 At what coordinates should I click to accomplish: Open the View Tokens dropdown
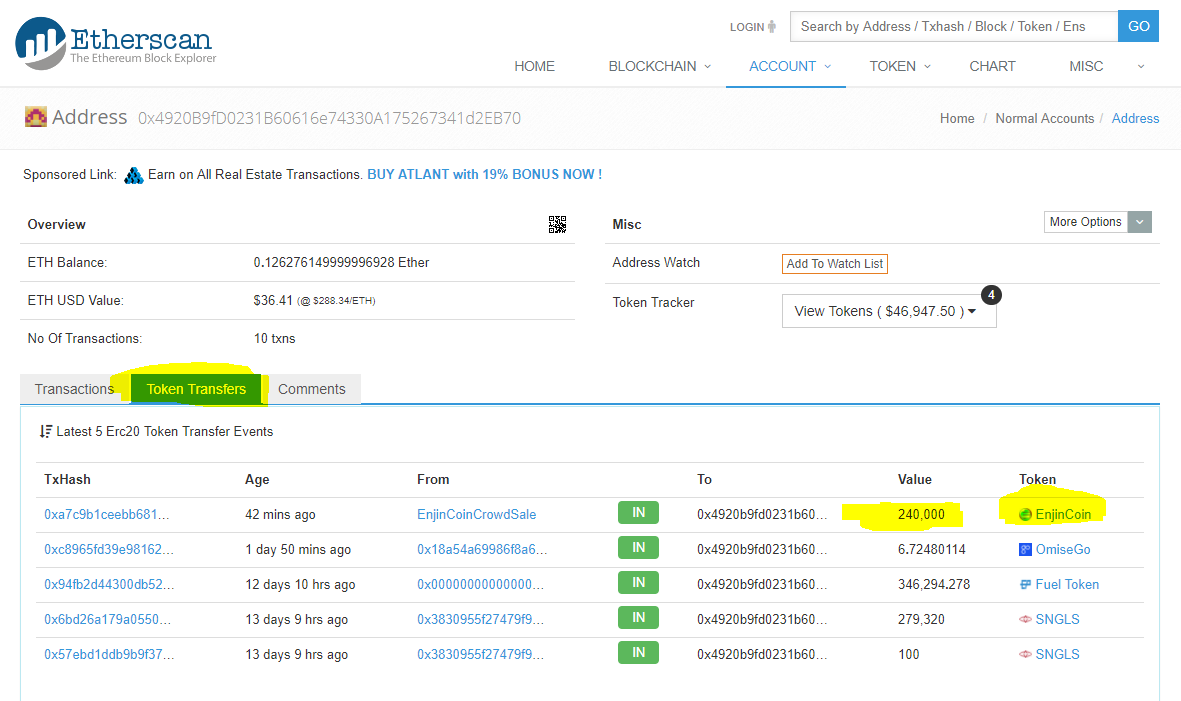click(x=889, y=311)
